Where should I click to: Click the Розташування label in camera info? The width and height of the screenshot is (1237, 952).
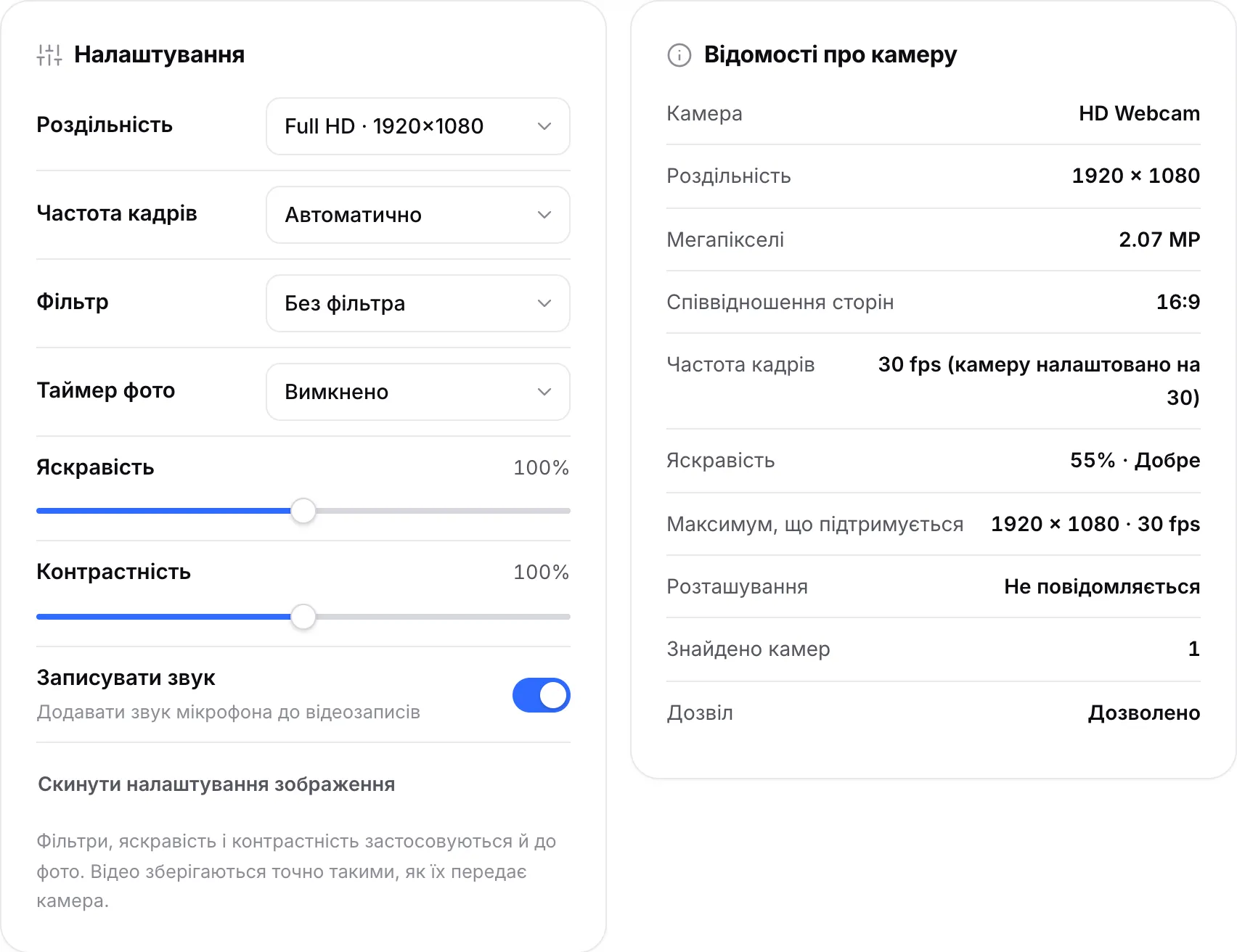[x=738, y=587]
